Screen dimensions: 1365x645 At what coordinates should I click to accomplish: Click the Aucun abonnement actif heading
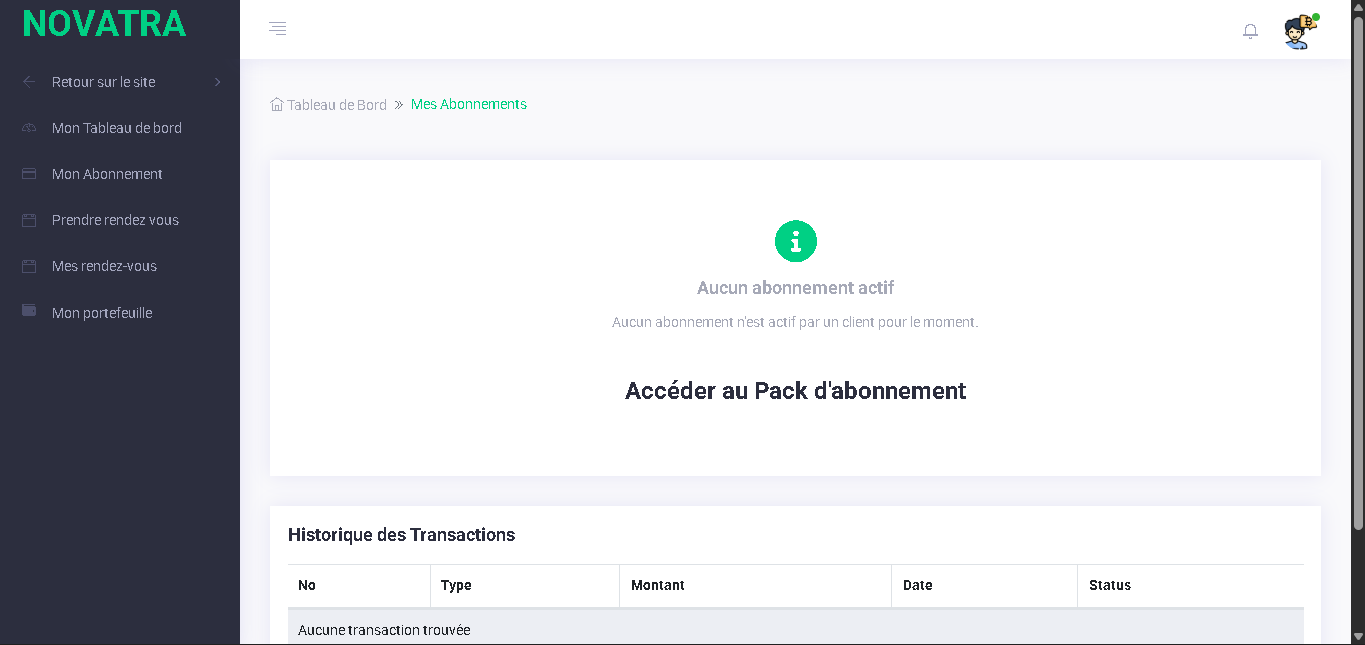pos(796,288)
